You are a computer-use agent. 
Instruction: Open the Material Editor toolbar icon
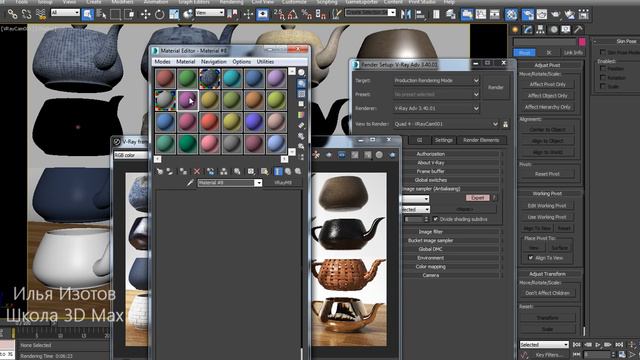tap(511, 15)
